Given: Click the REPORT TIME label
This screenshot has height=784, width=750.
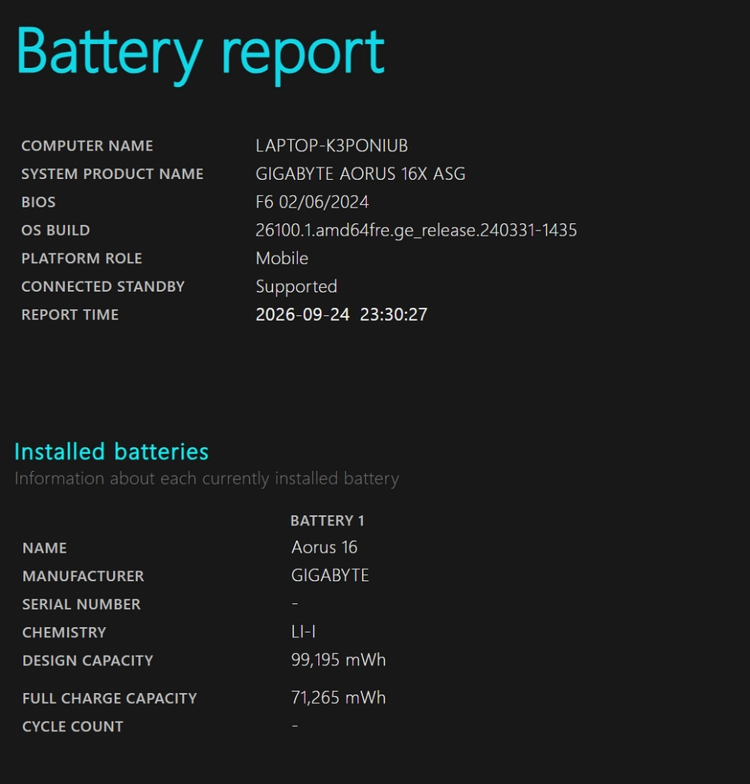Looking at the screenshot, I should click(x=70, y=314).
